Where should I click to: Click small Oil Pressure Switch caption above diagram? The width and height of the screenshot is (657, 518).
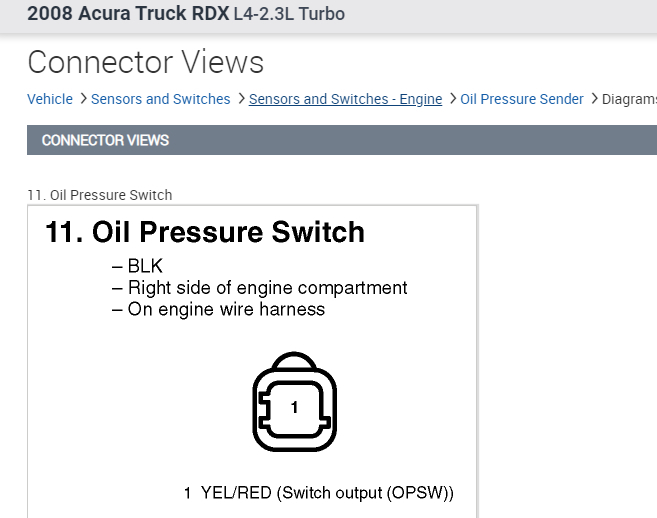pos(100,195)
